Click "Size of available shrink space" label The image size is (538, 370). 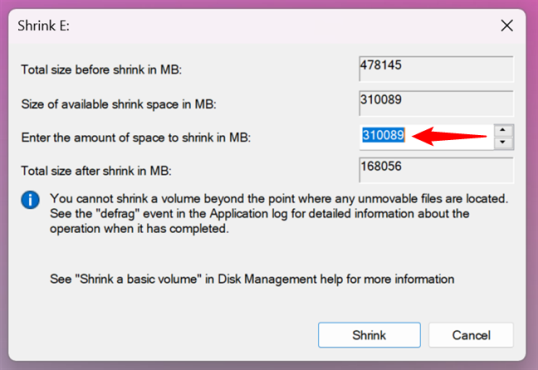click(x=119, y=104)
